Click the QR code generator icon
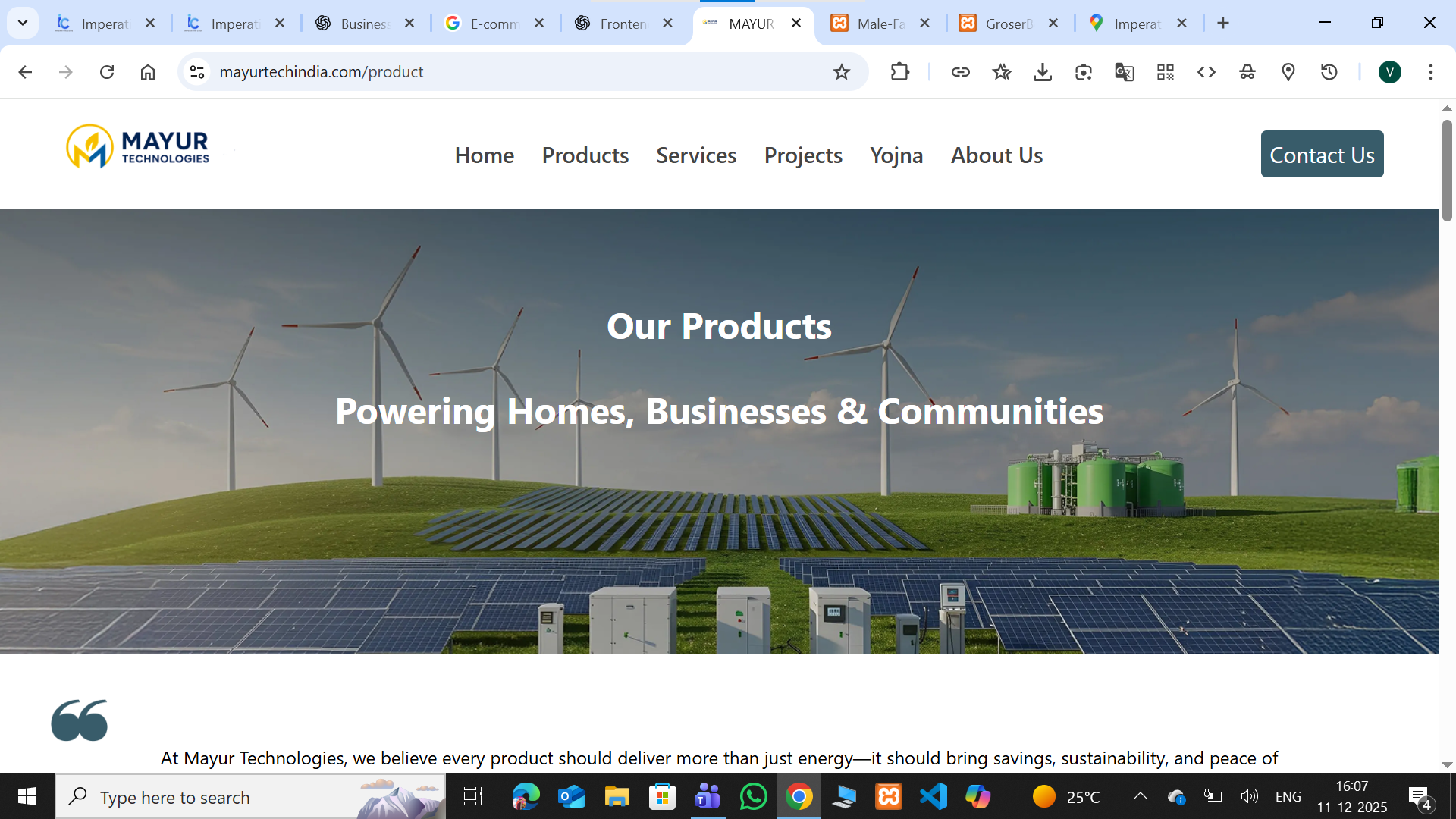Image resolution: width=1456 pixels, height=819 pixels. [1166, 72]
